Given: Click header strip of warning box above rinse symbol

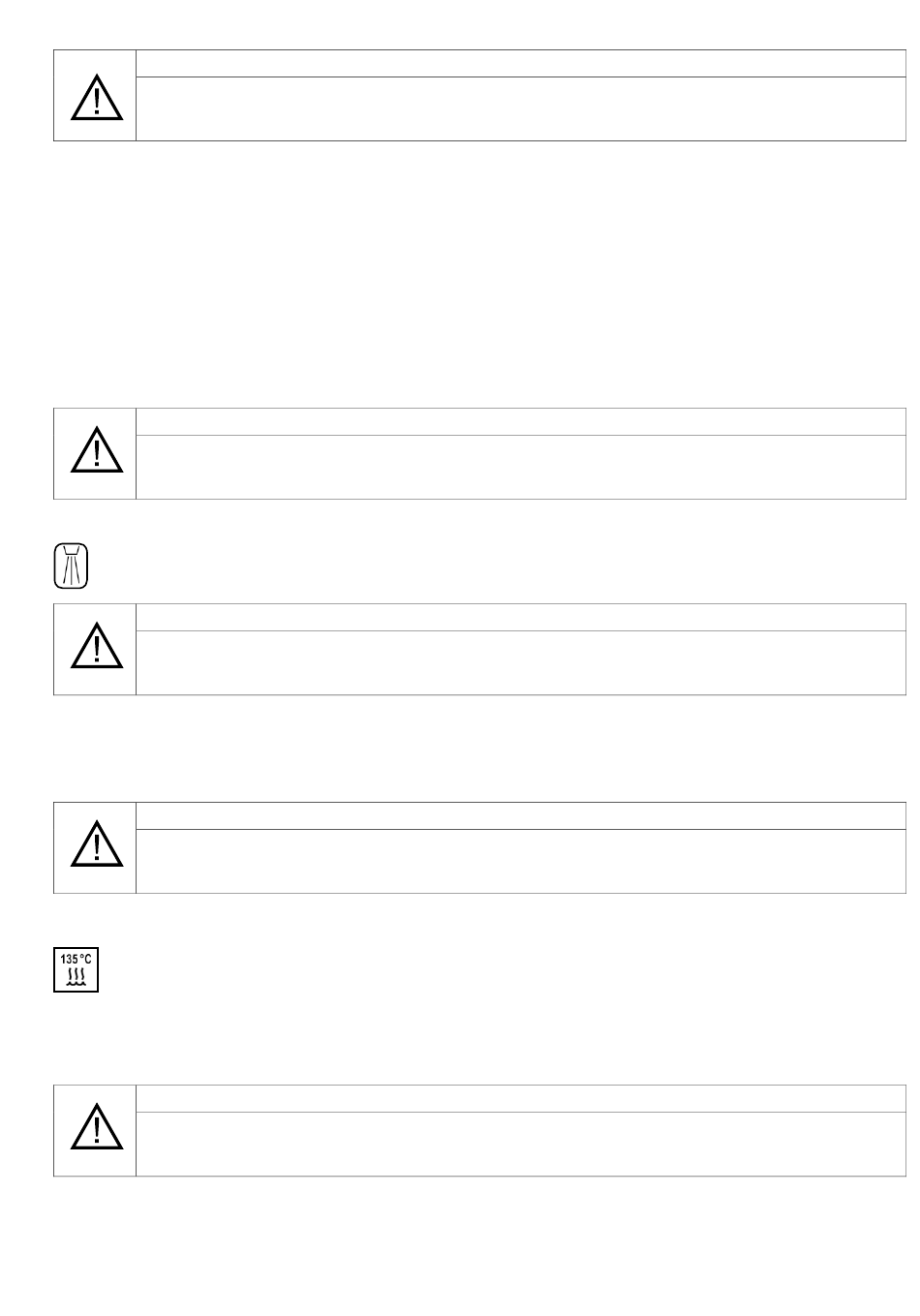Looking at the screenshot, I should [521, 421].
